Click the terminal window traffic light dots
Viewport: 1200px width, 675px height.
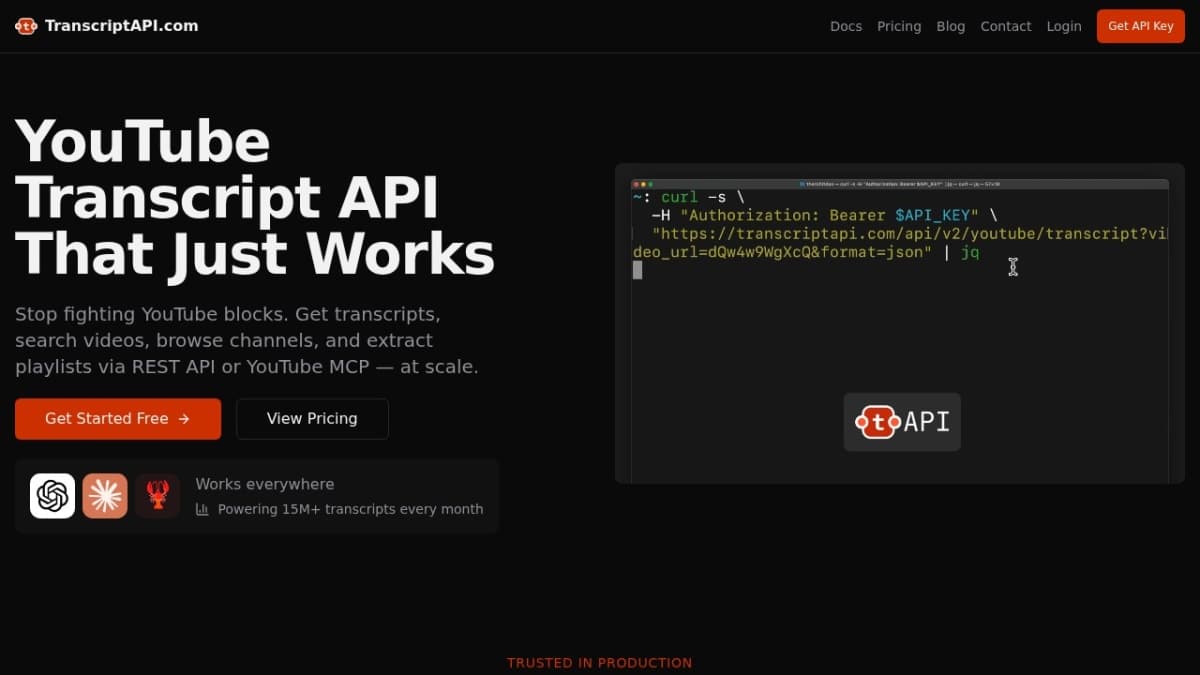tap(641, 184)
